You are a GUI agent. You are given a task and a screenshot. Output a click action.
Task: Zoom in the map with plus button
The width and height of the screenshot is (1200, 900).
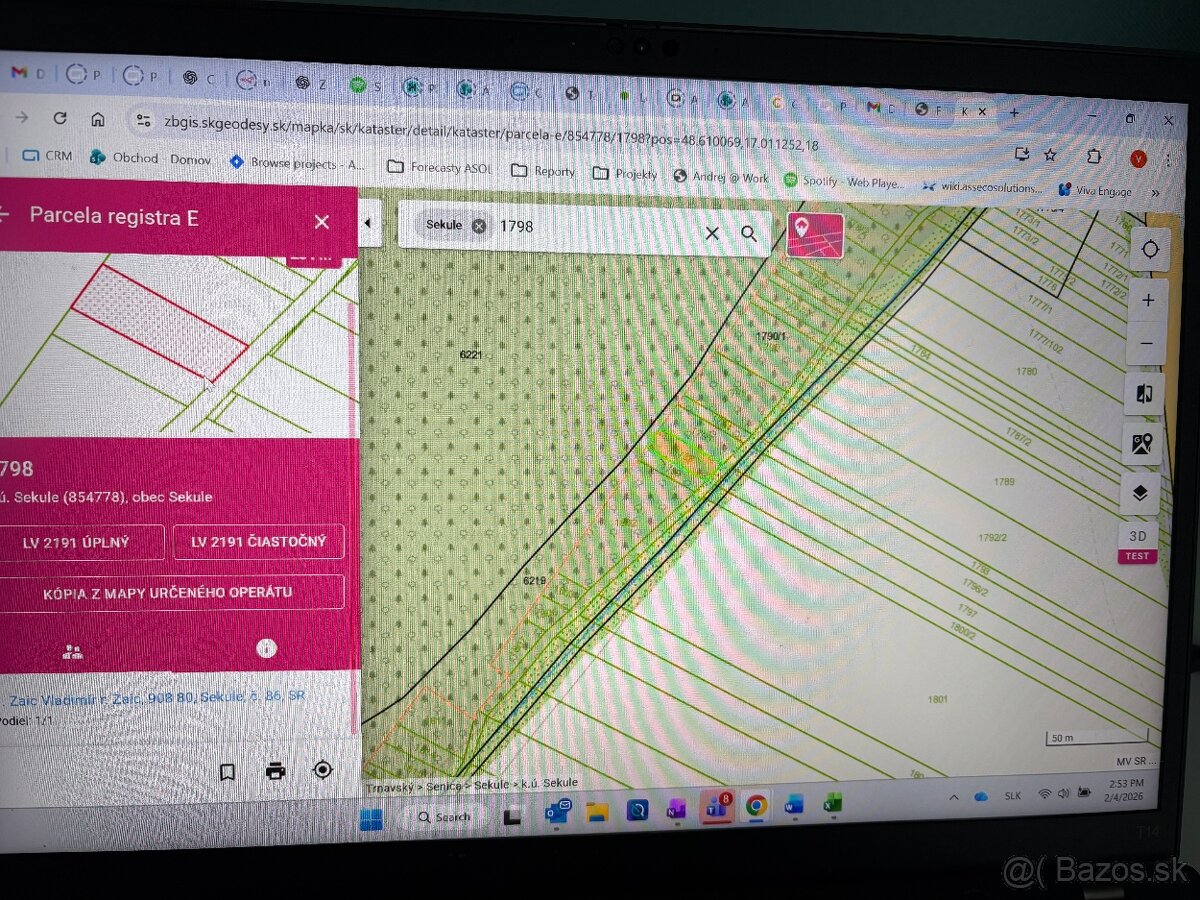coord(1148,300)
